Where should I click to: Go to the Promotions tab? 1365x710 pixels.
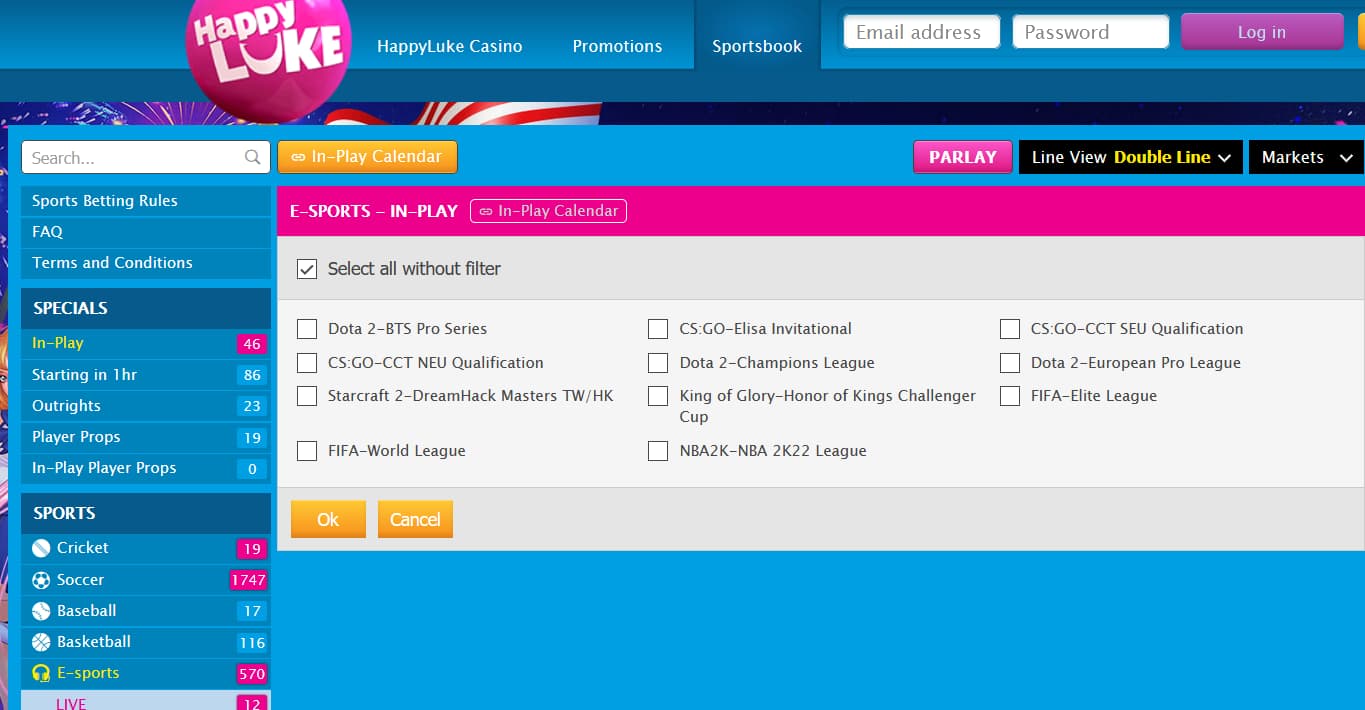(x=617, y=46)
